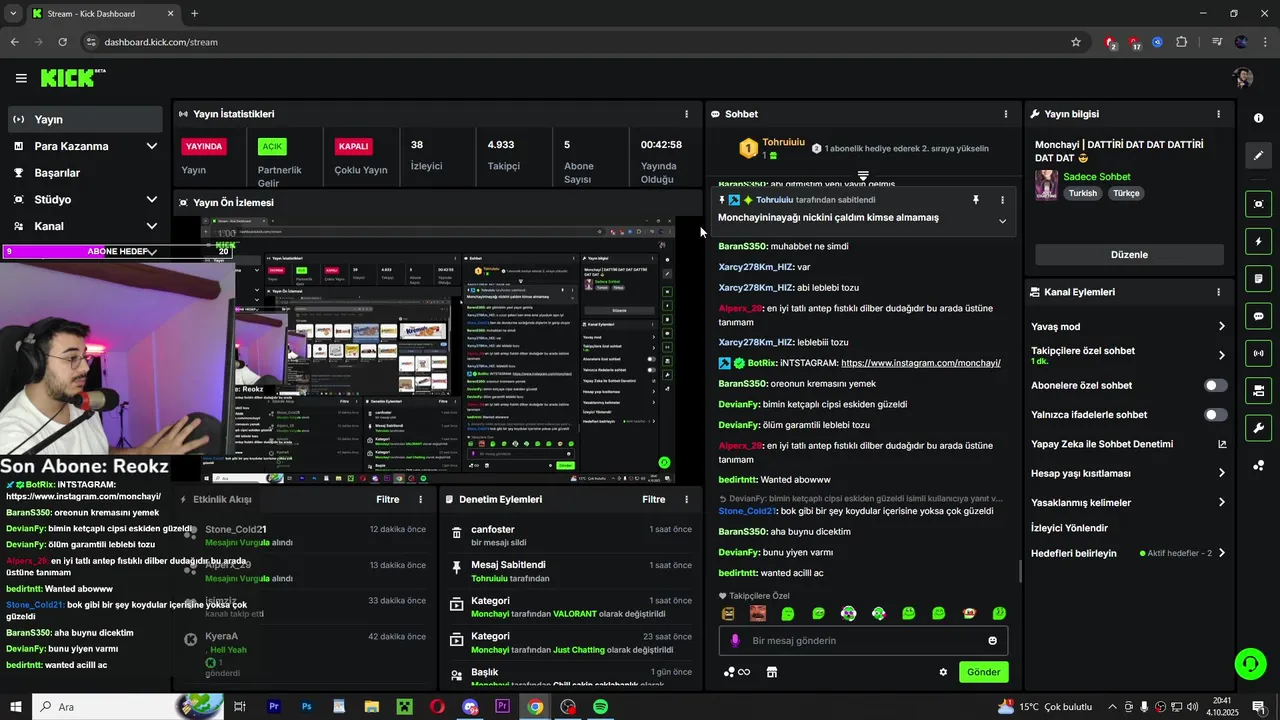The width and height of the screenshot is (1280, 720).
Task: Click the info icon in the right sidebar
Action: click(1258, 118)
